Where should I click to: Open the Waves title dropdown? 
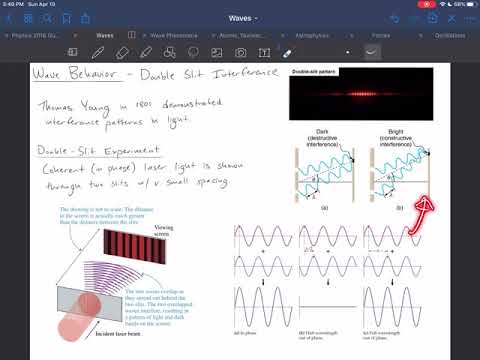[x=243, y=19]
